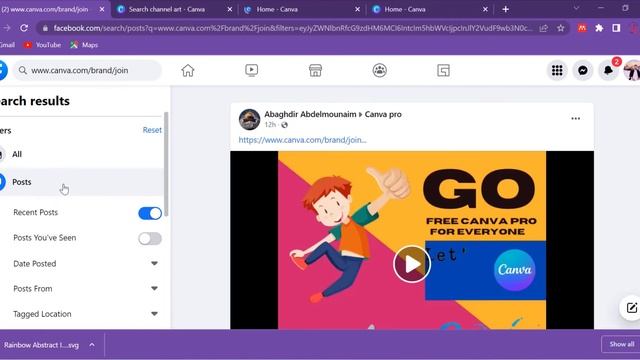This screenshot has height=360, width=640.
Task: Click the Facebook search input field
Action: [87, 70]
